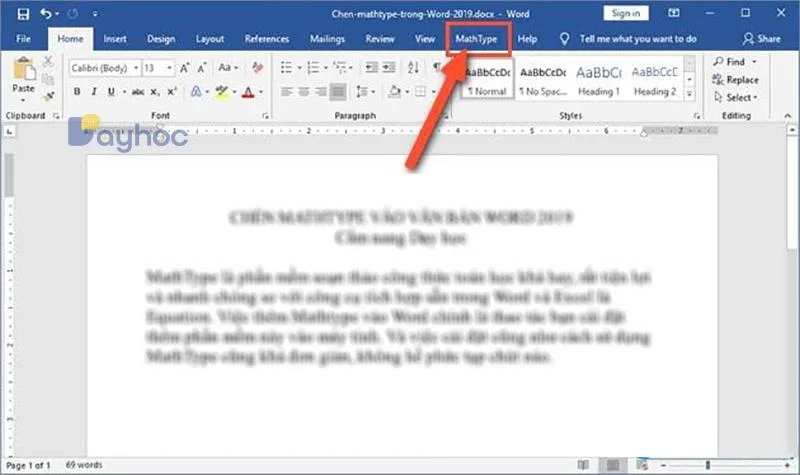Align text right
The width and height of the screenshot is (800, 475).
tap(320, 92)
